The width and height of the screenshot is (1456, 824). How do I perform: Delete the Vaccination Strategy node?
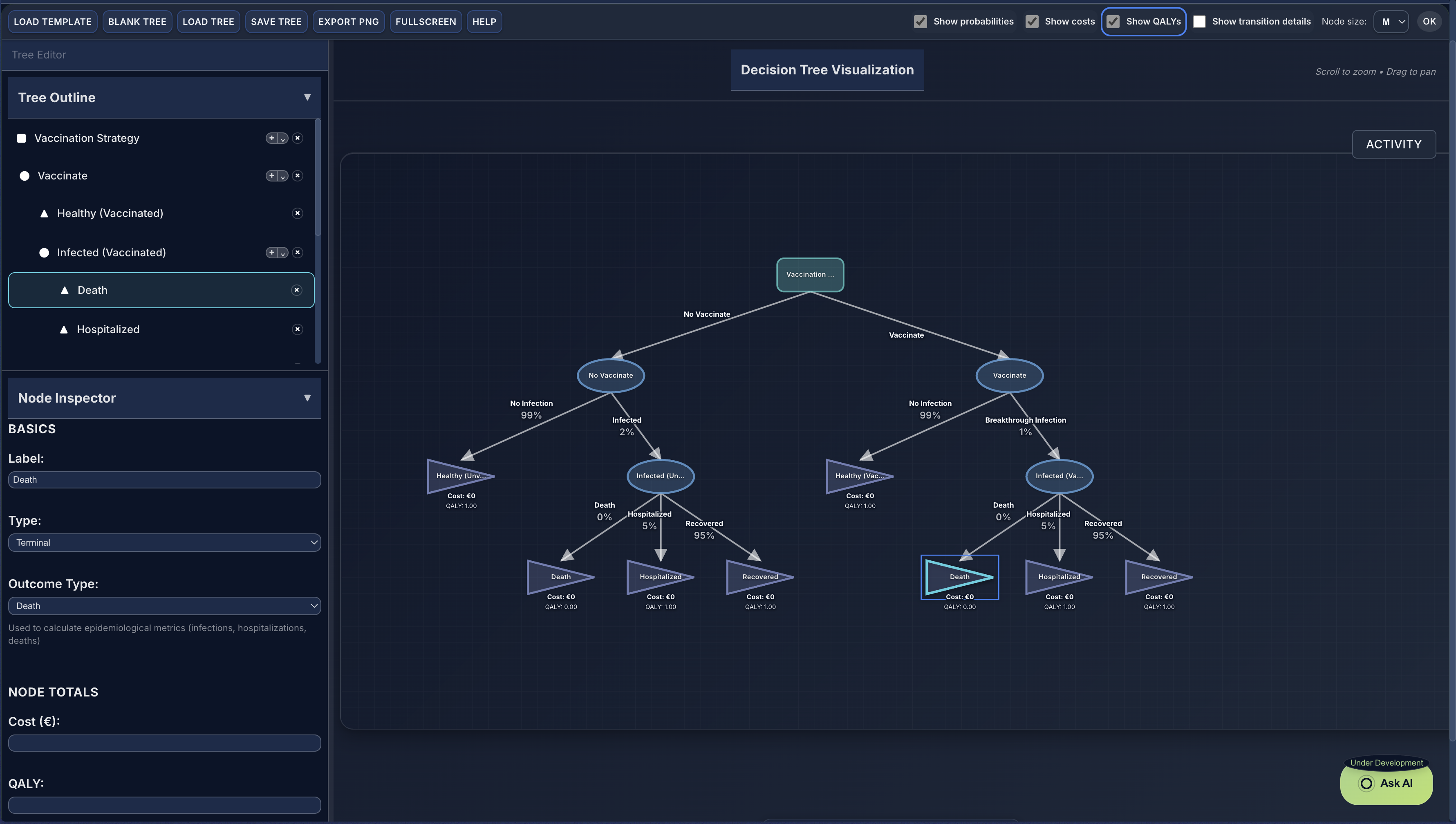tap(298, 138)
